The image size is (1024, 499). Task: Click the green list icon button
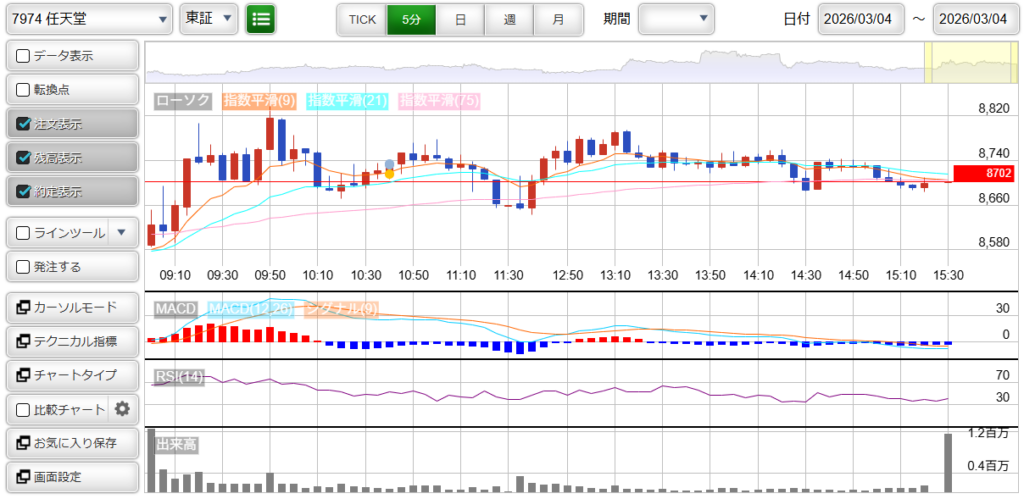[261, 19]
